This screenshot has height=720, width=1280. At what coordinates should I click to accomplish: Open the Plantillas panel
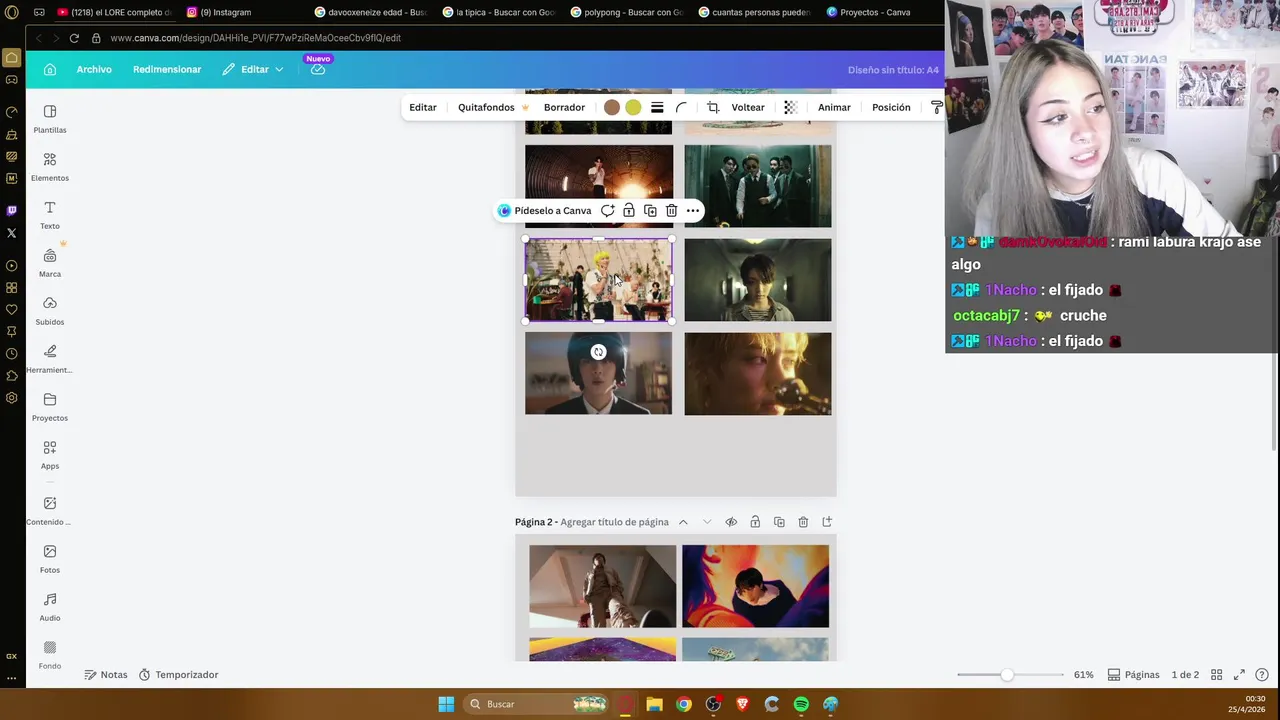(50, 118)
